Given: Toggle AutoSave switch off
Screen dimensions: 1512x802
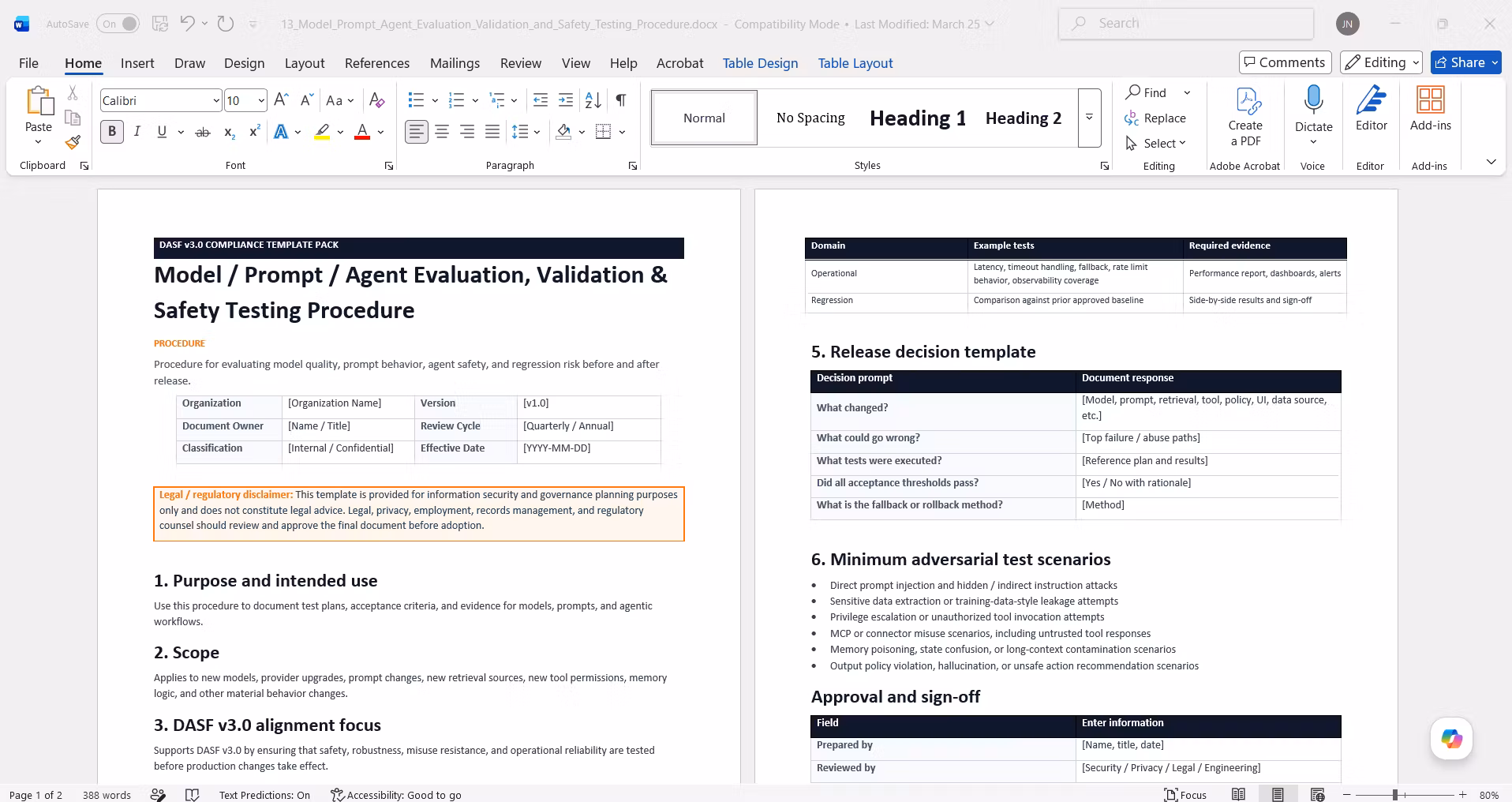Looking at the screenshot, I should pyautogui.click(x=118, y=24).
